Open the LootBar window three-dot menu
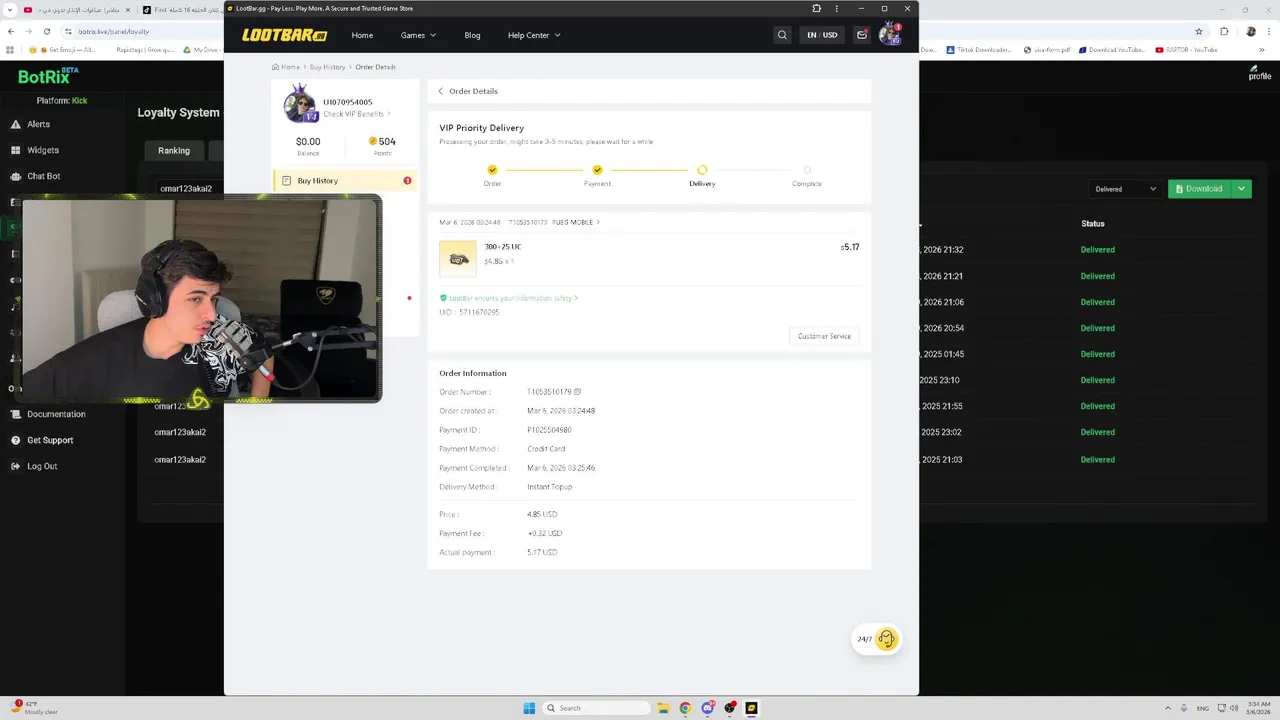 pos(837,8)
